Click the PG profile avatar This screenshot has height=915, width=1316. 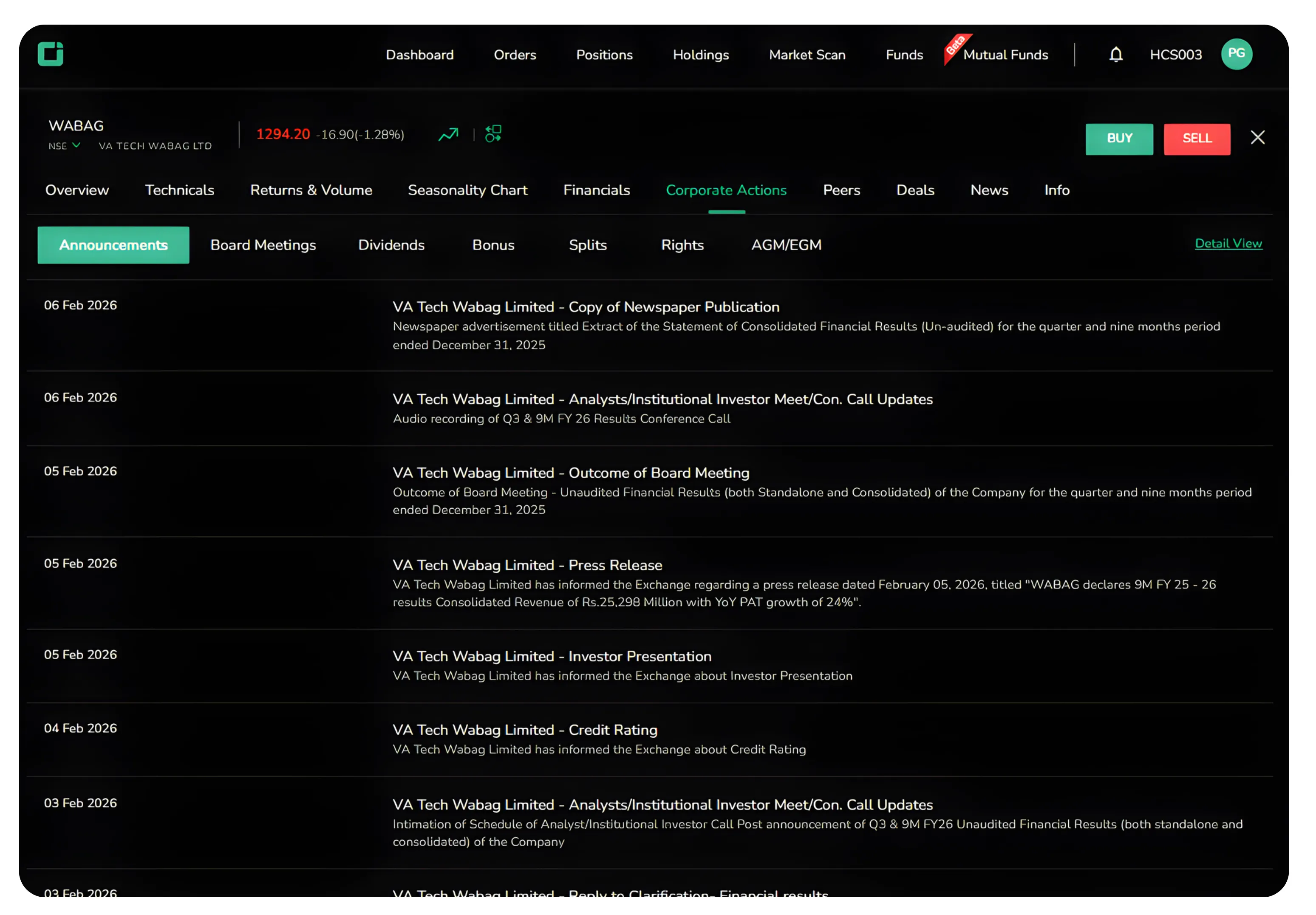[x=1237, y=54]
